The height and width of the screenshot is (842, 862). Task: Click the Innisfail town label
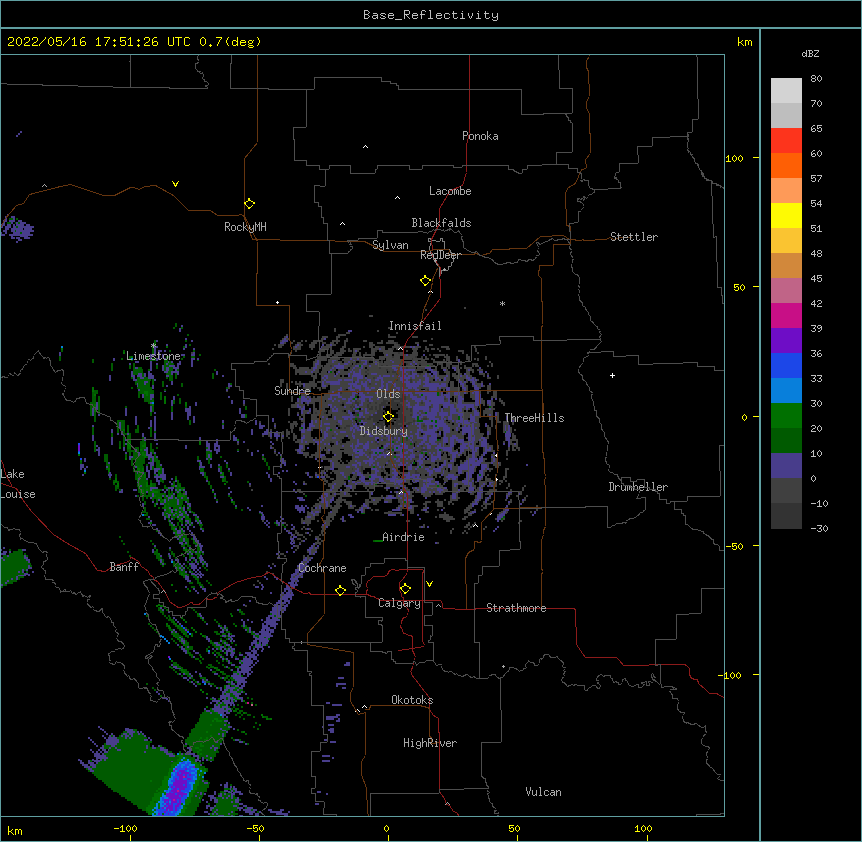point(415,326)
